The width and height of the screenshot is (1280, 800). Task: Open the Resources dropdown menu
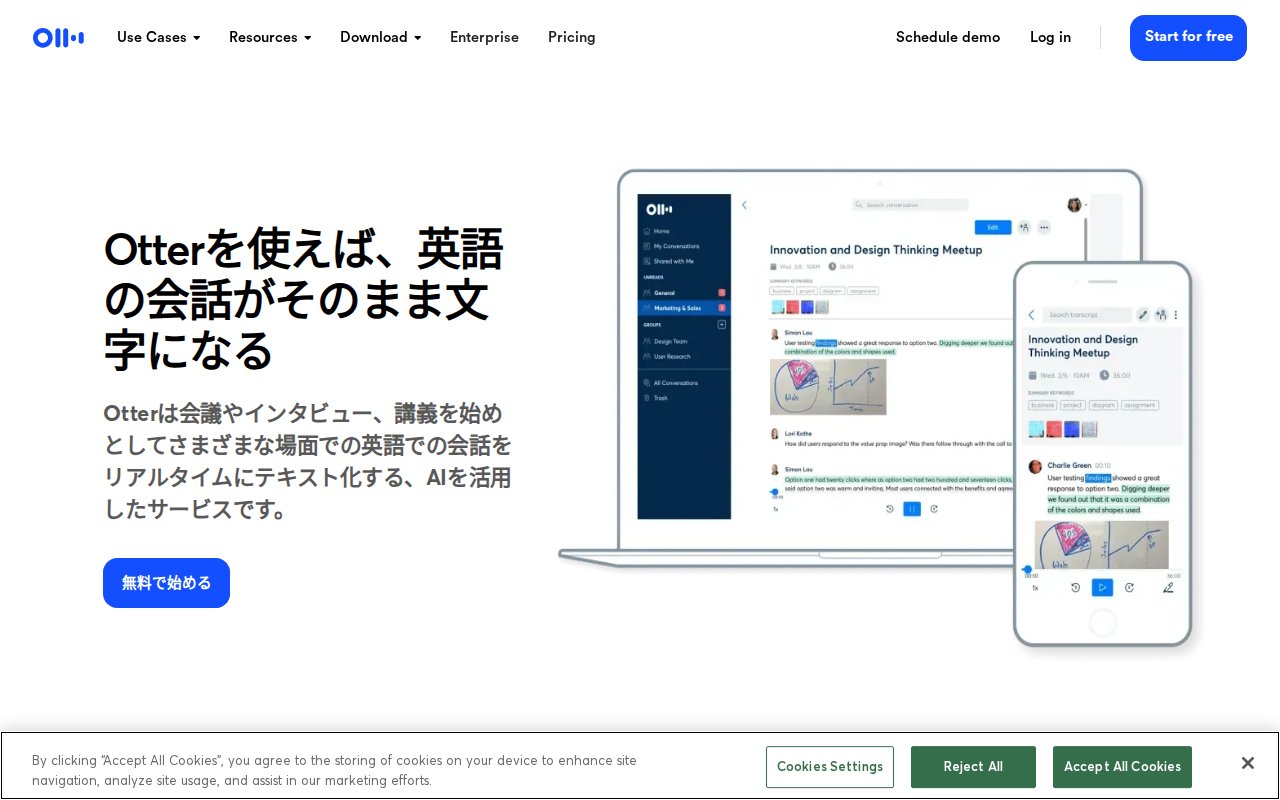coord(270,37)
